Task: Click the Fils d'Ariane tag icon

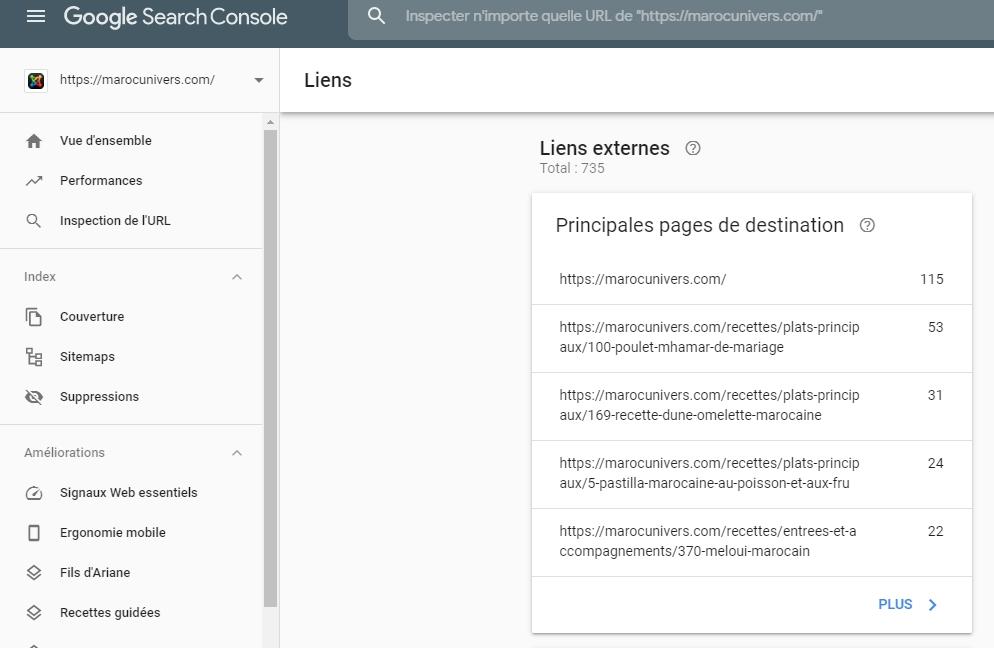Action: pos(33,572)
